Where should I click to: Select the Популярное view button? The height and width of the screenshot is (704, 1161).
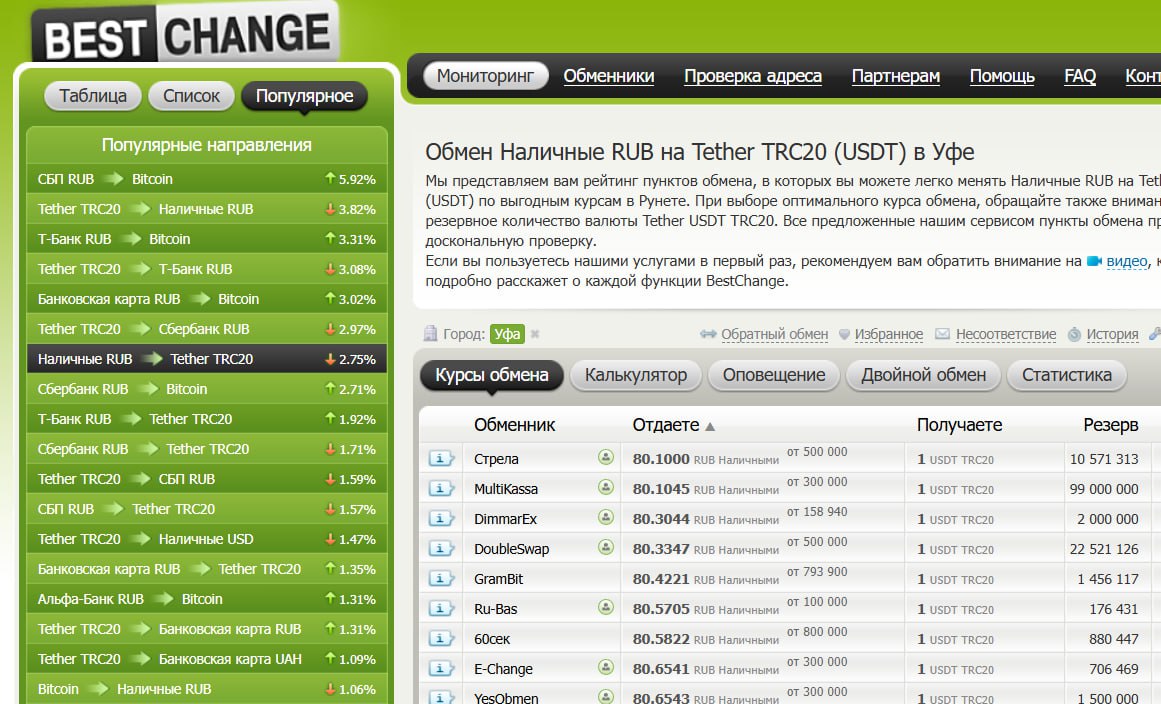click(x=304, y=96)
